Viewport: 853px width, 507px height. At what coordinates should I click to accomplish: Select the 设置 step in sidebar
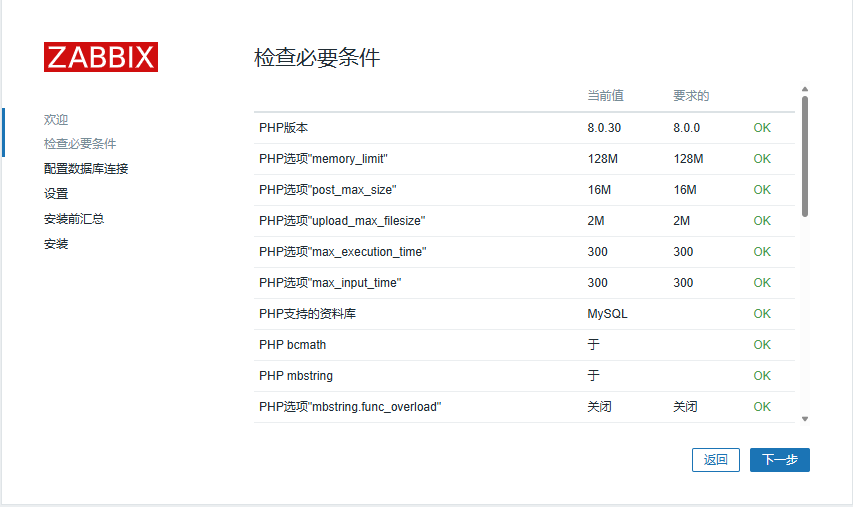(56, 194)
